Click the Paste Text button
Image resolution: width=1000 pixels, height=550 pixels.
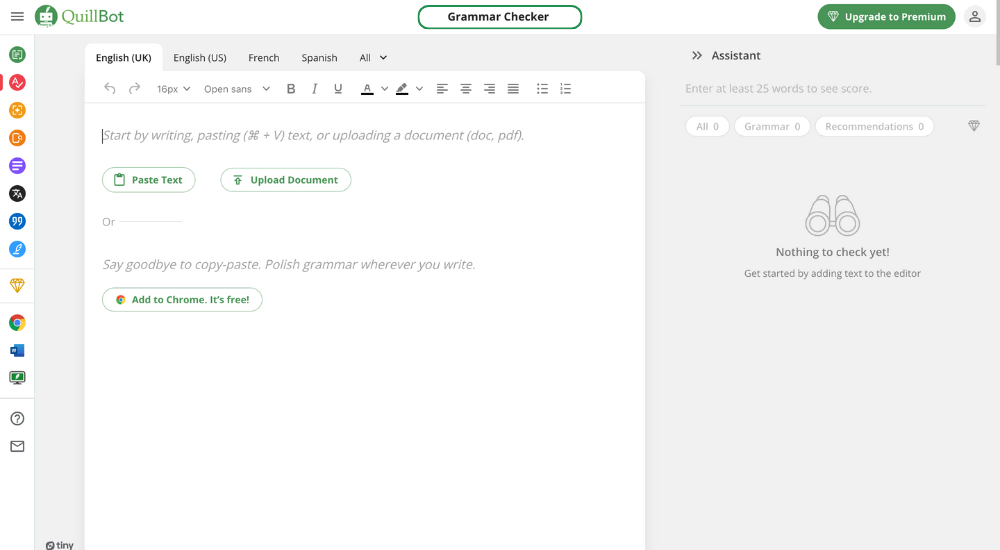148,180
